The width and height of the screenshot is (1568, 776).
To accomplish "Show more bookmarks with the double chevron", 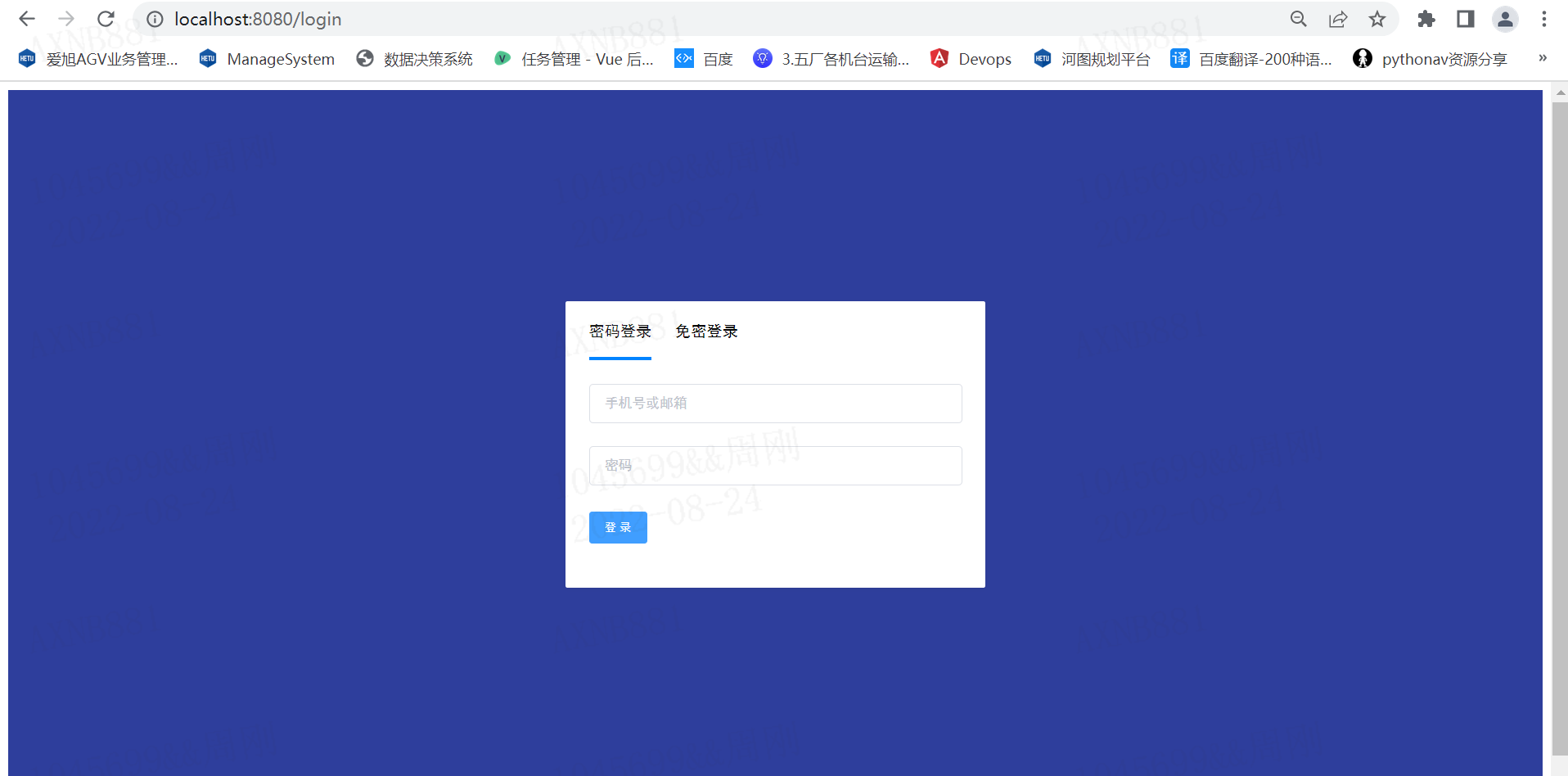I will (1543, 58).
